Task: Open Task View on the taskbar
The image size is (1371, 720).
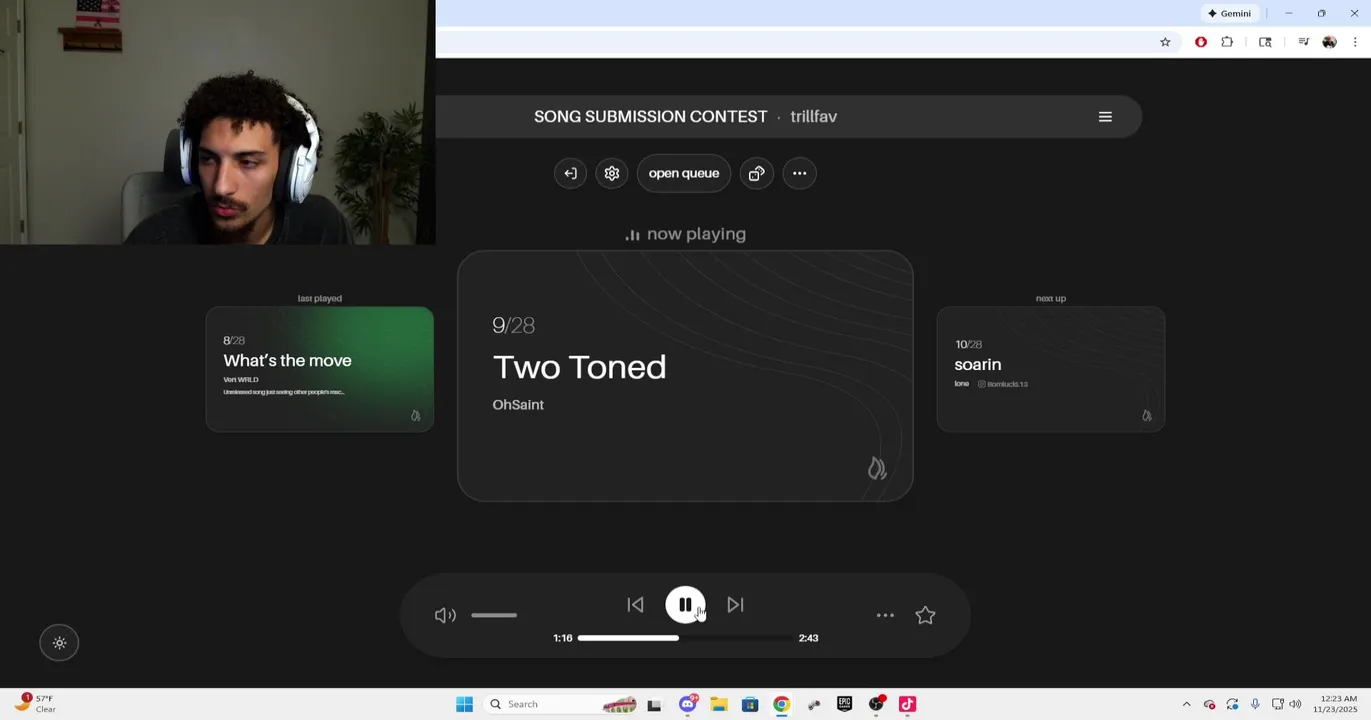Action: (x=654, y=704)
